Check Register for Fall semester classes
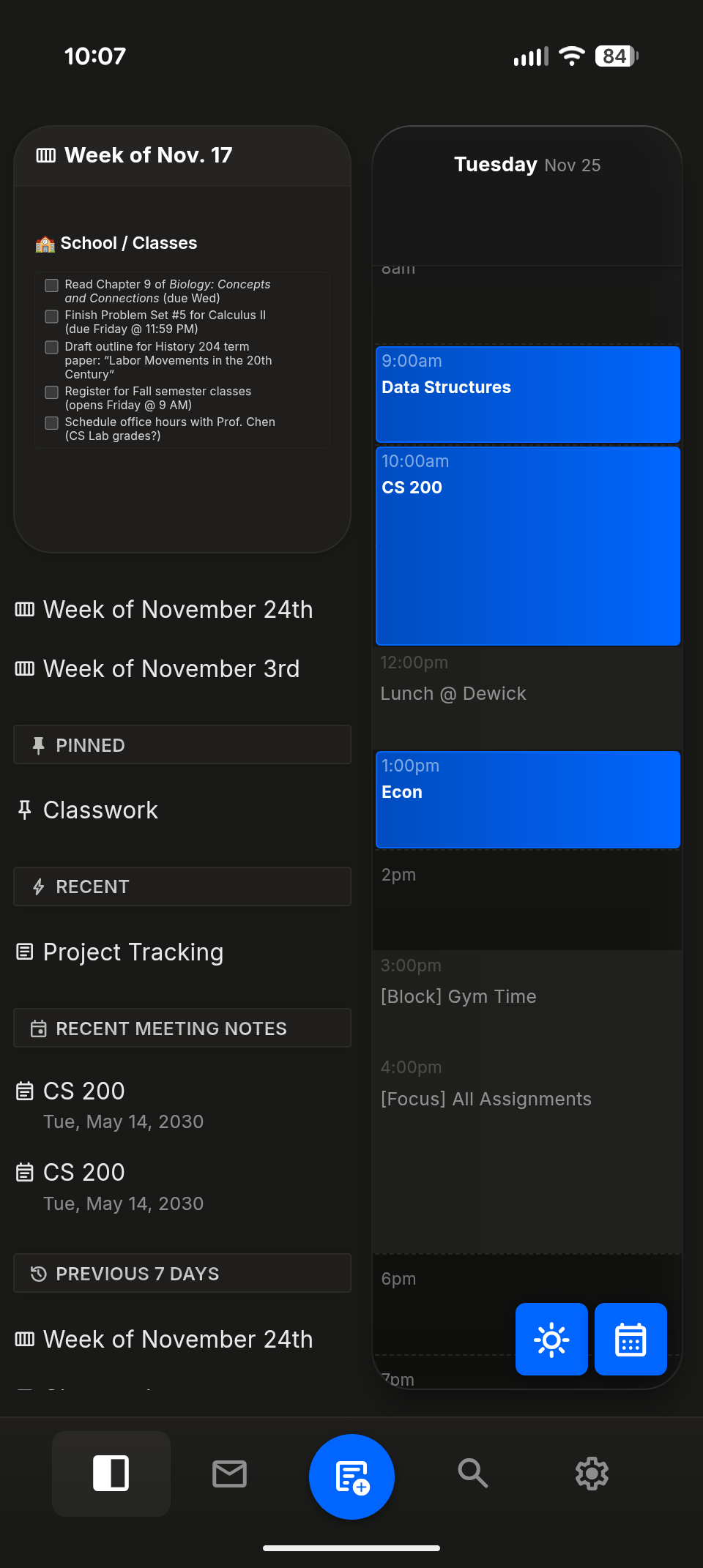Viewport: 703px width, 1568px height. (51, 392)
